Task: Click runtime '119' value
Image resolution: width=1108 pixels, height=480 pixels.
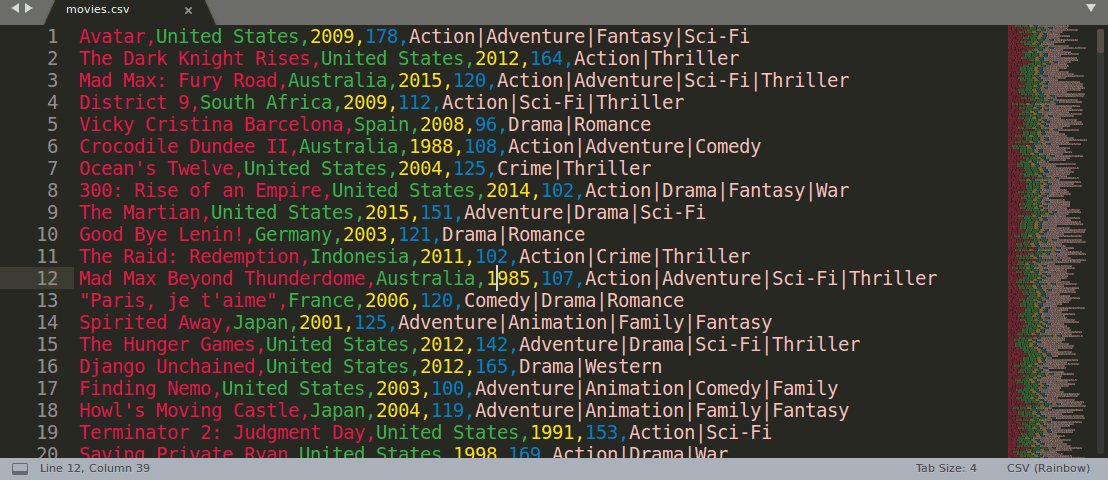Action: point(448,411)
